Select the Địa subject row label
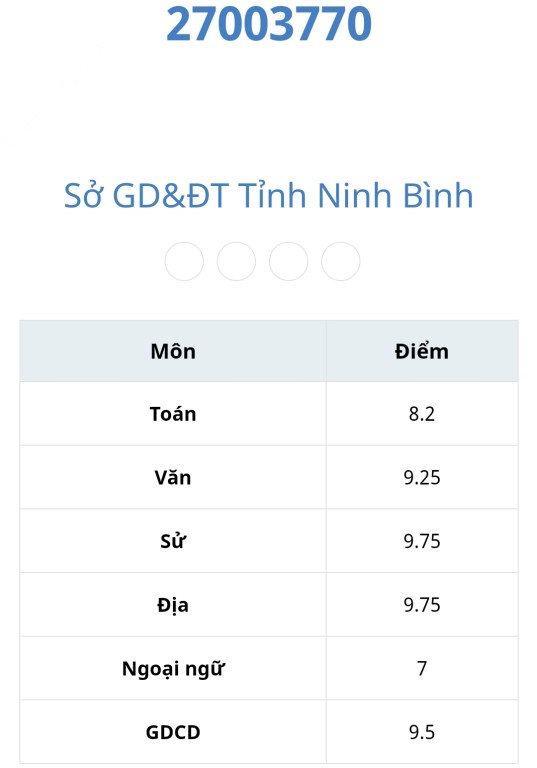Image resolution: width=537 pixels, height=768 pixels. tap(173, 605)
